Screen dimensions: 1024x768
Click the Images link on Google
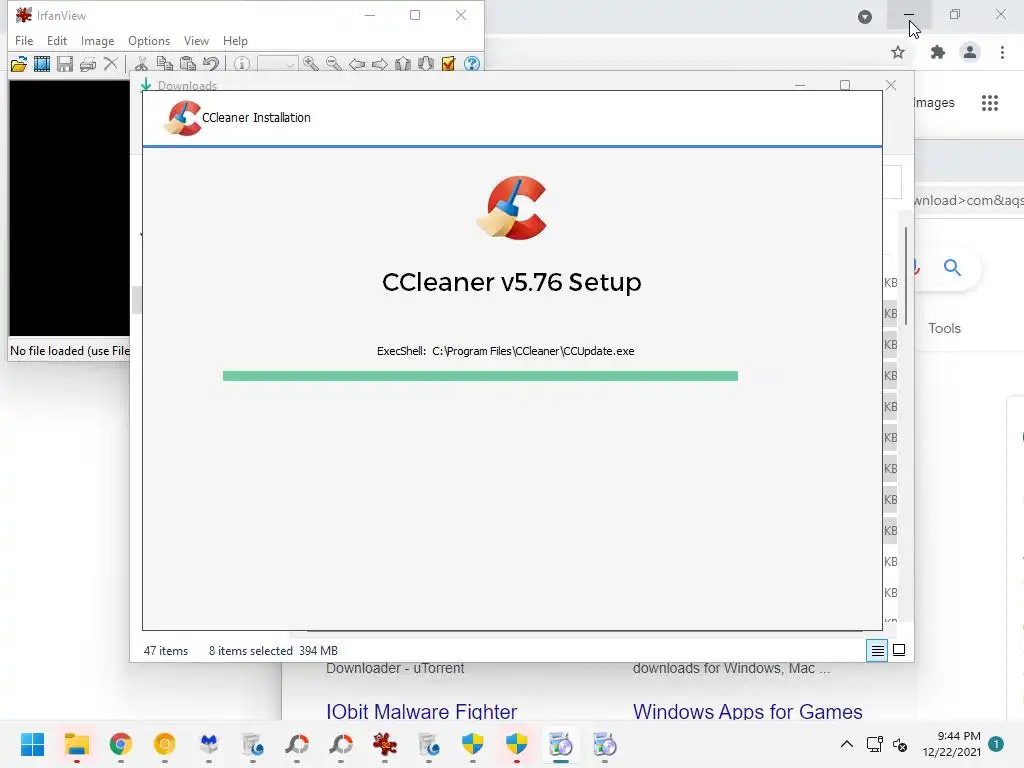point(934,103)
